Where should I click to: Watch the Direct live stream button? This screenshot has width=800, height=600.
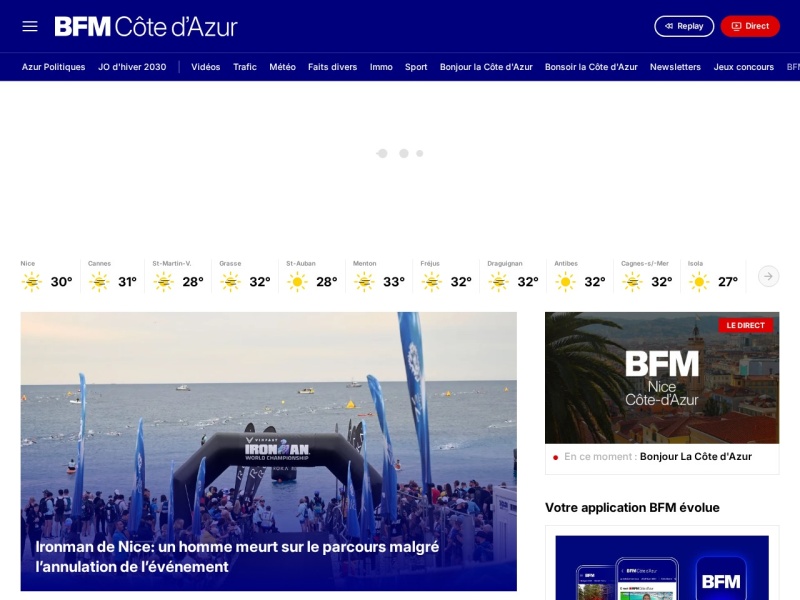(750, 26)
